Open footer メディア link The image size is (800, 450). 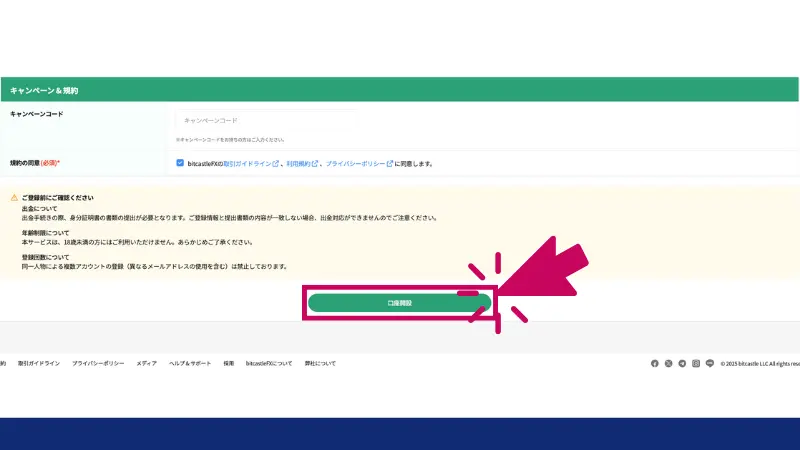(146, 363)
